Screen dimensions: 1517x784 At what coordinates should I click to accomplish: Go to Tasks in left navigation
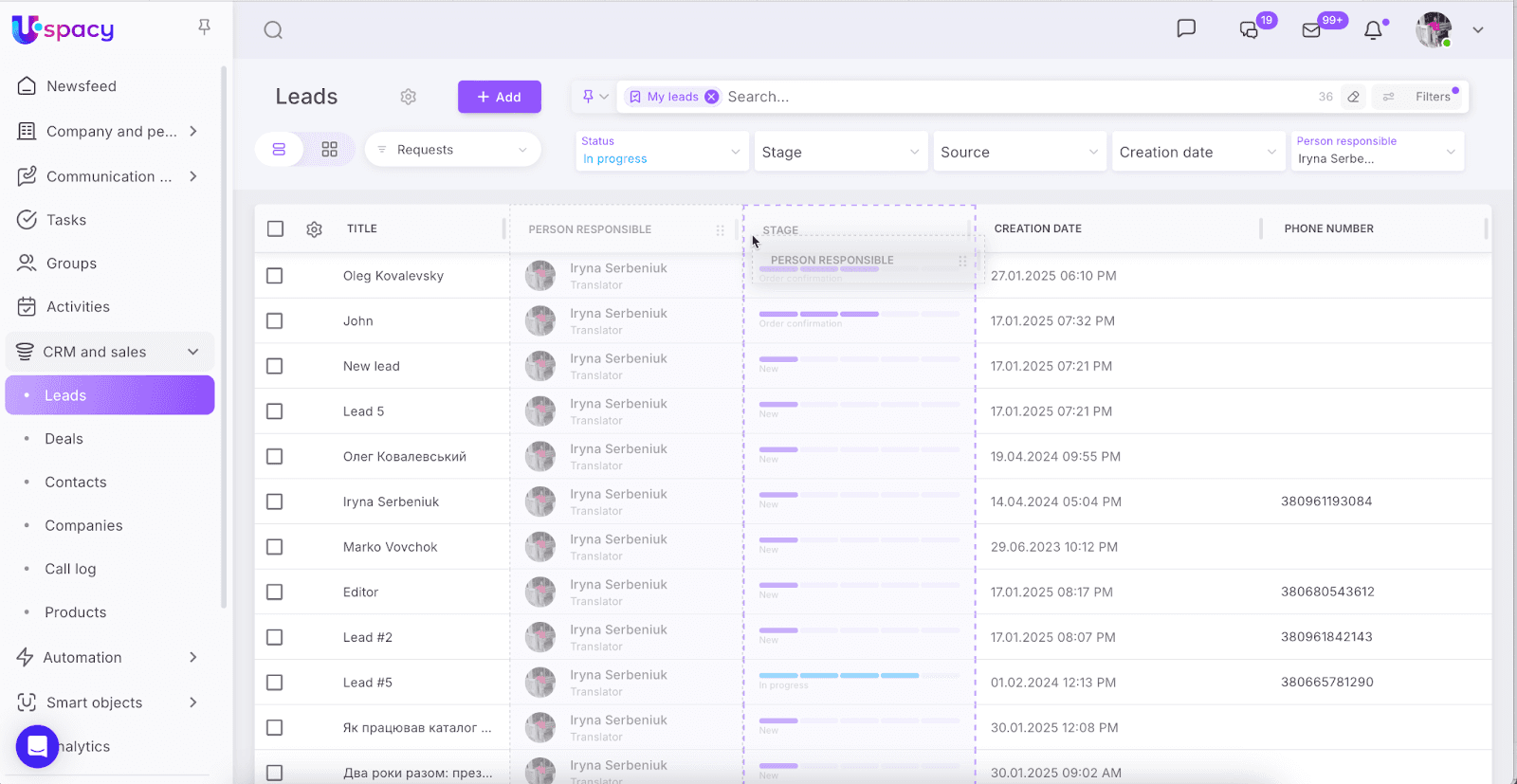66,220
